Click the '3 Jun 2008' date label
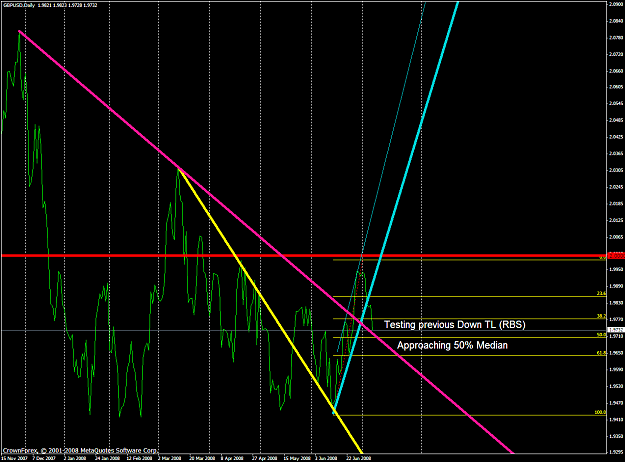 [x=326, y=458]
